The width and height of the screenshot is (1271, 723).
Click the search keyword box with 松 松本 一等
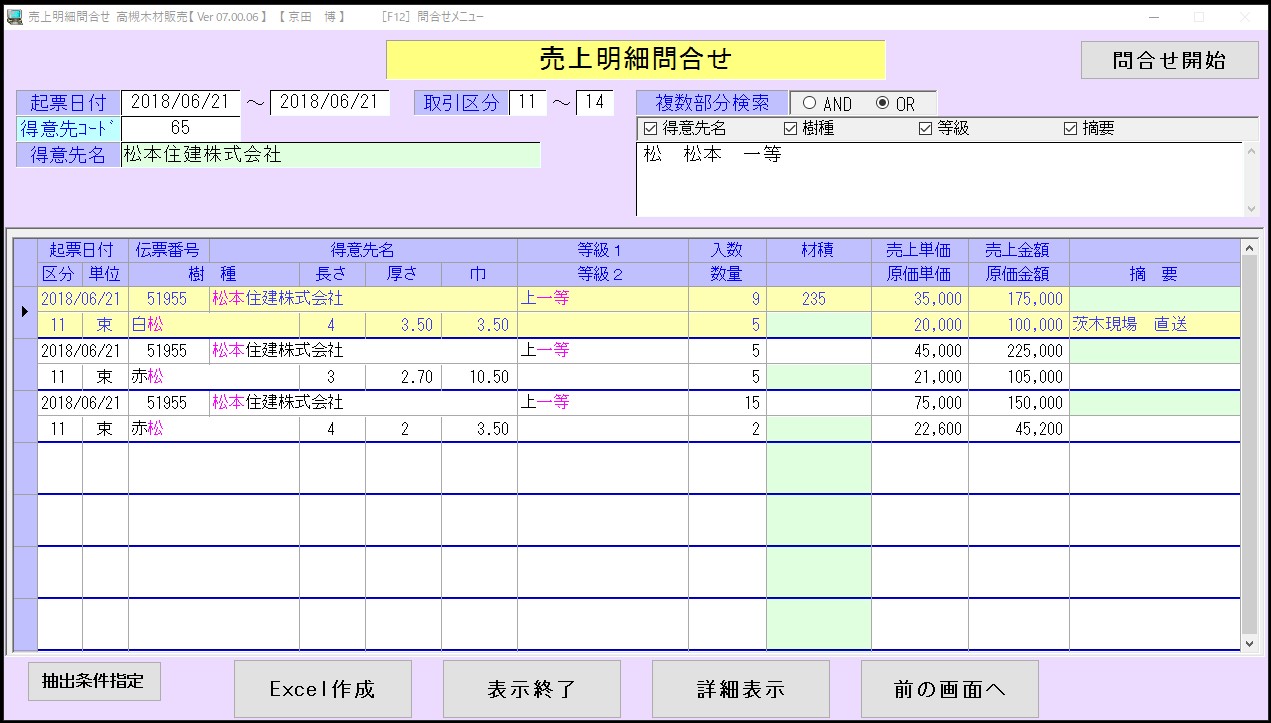[939, 179]
